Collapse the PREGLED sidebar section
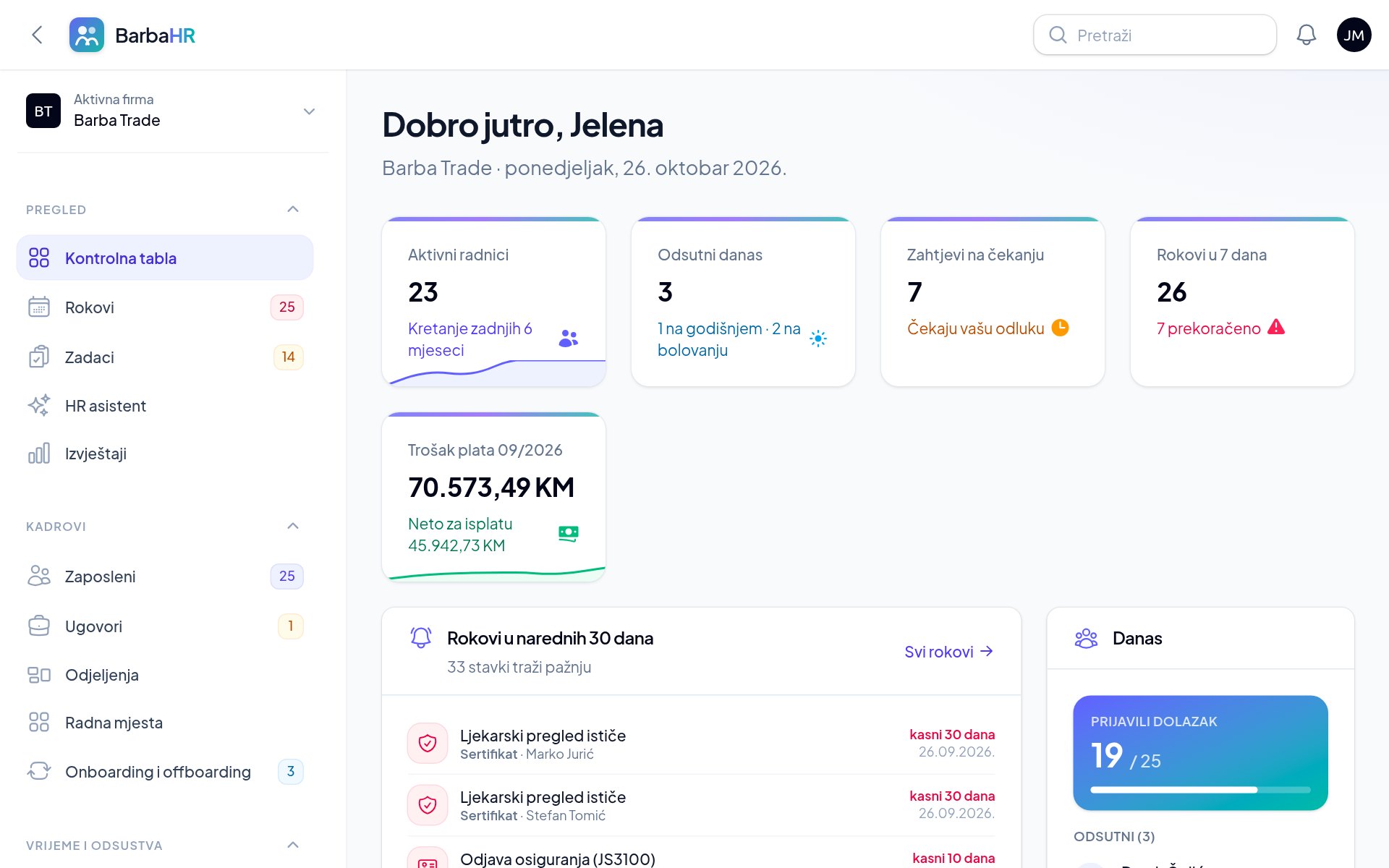This screenshot has width=1389, height=868. click(x=293, y=209)
